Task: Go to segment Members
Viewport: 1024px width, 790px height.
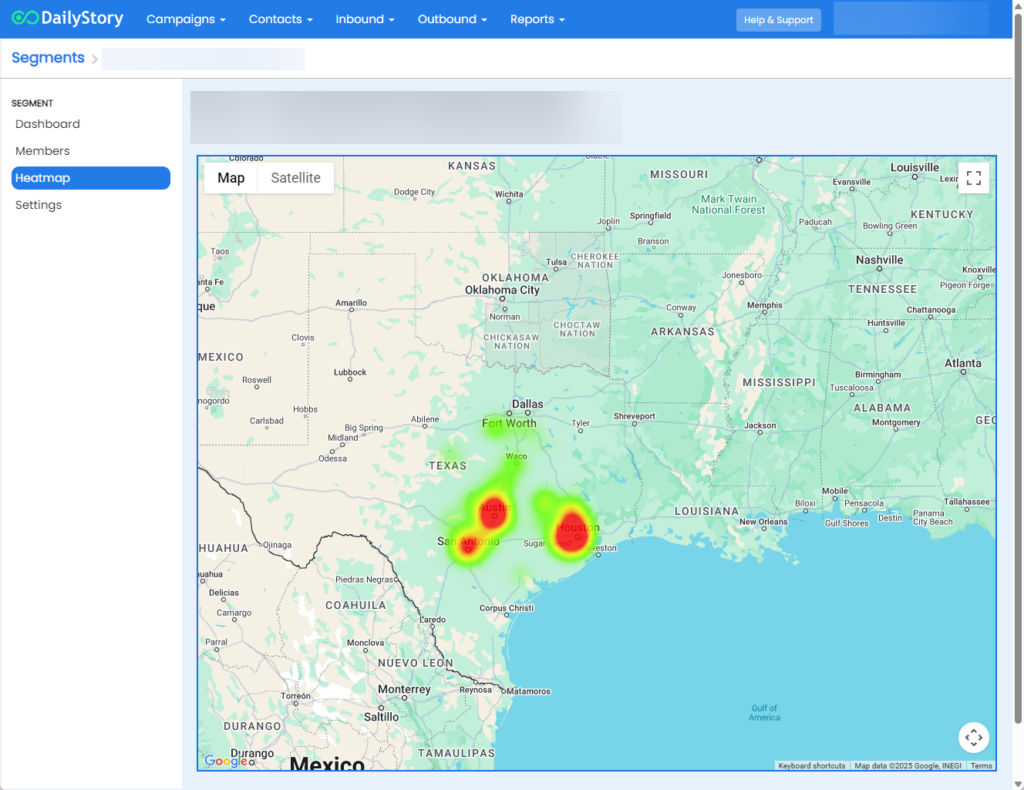Action: [x=42, y=151]
